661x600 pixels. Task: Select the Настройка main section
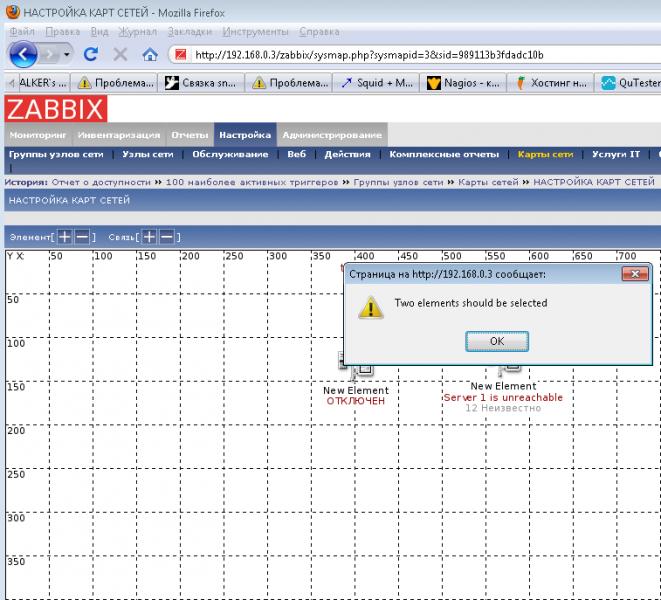point(245,135)
